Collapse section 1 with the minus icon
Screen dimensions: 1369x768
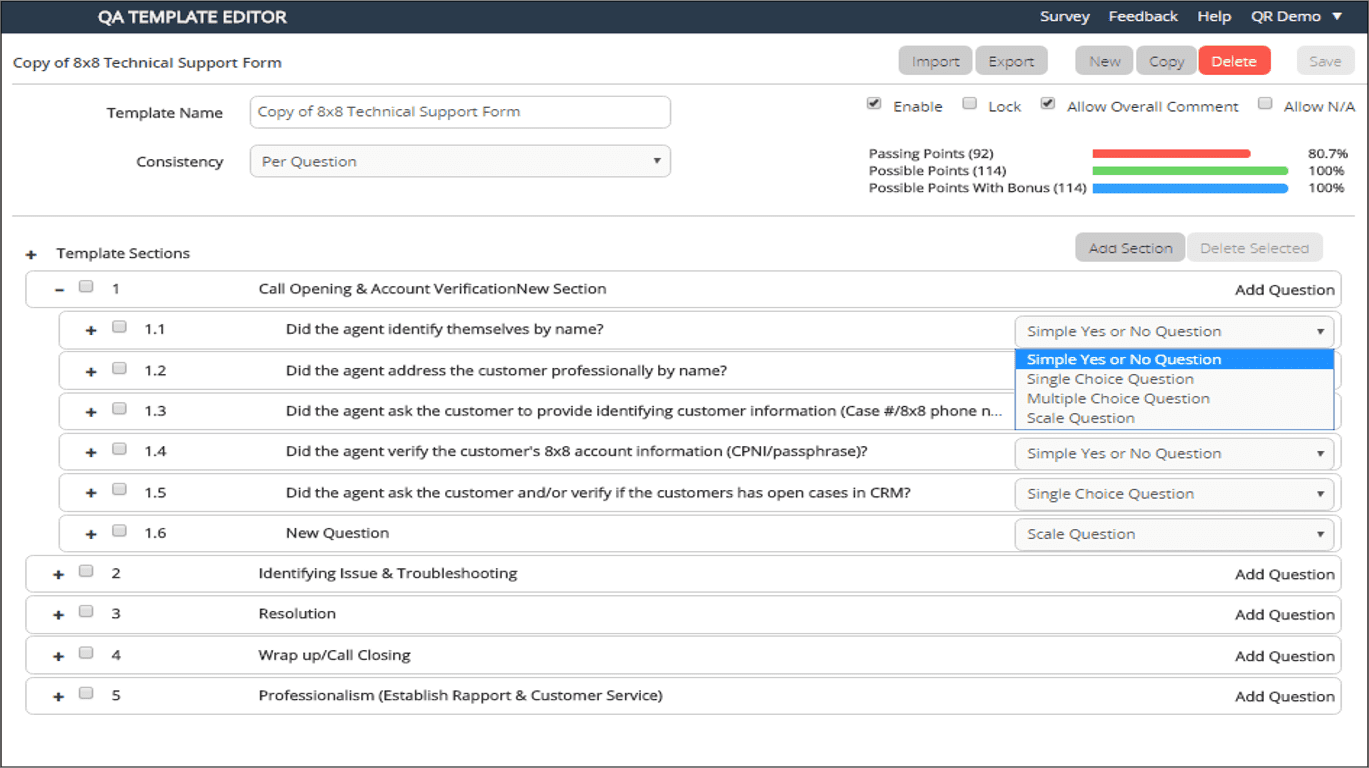click(x=59, y=290)
